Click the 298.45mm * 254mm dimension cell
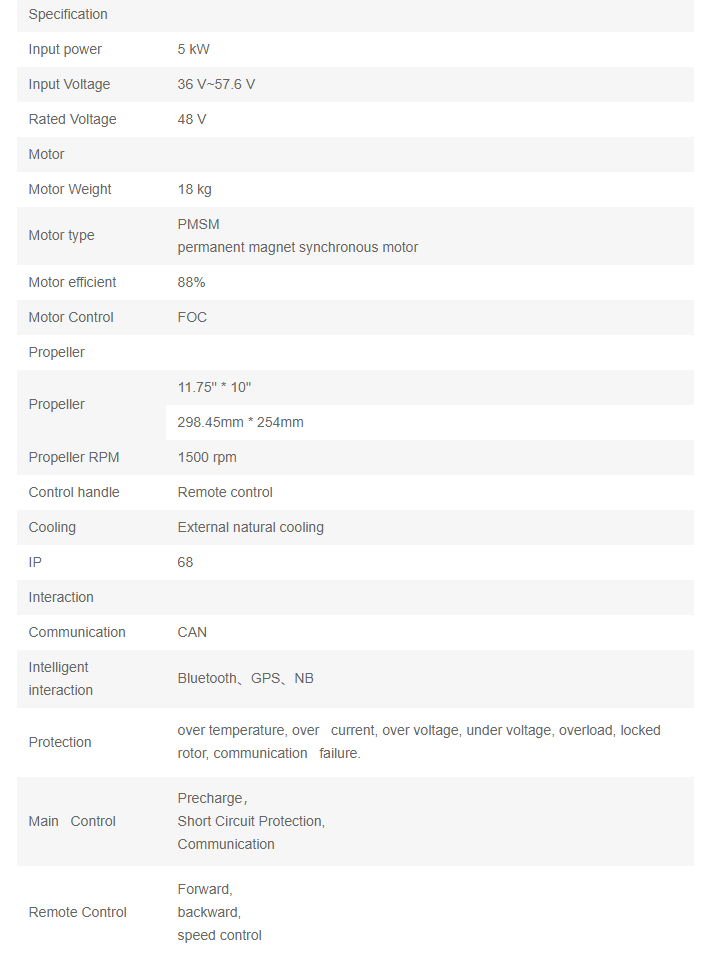 click(x=240, y=423)
